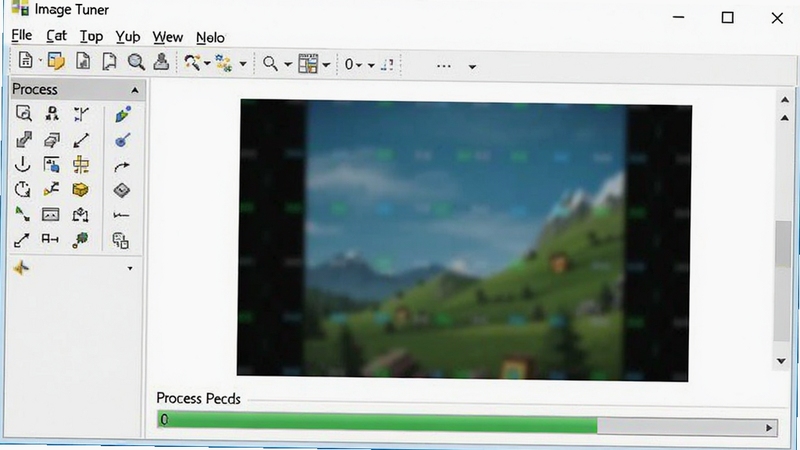This screenshot has width=800, height=450.
Task: Select the magnifier-over-page Process tool
Action: pos(23,113)
